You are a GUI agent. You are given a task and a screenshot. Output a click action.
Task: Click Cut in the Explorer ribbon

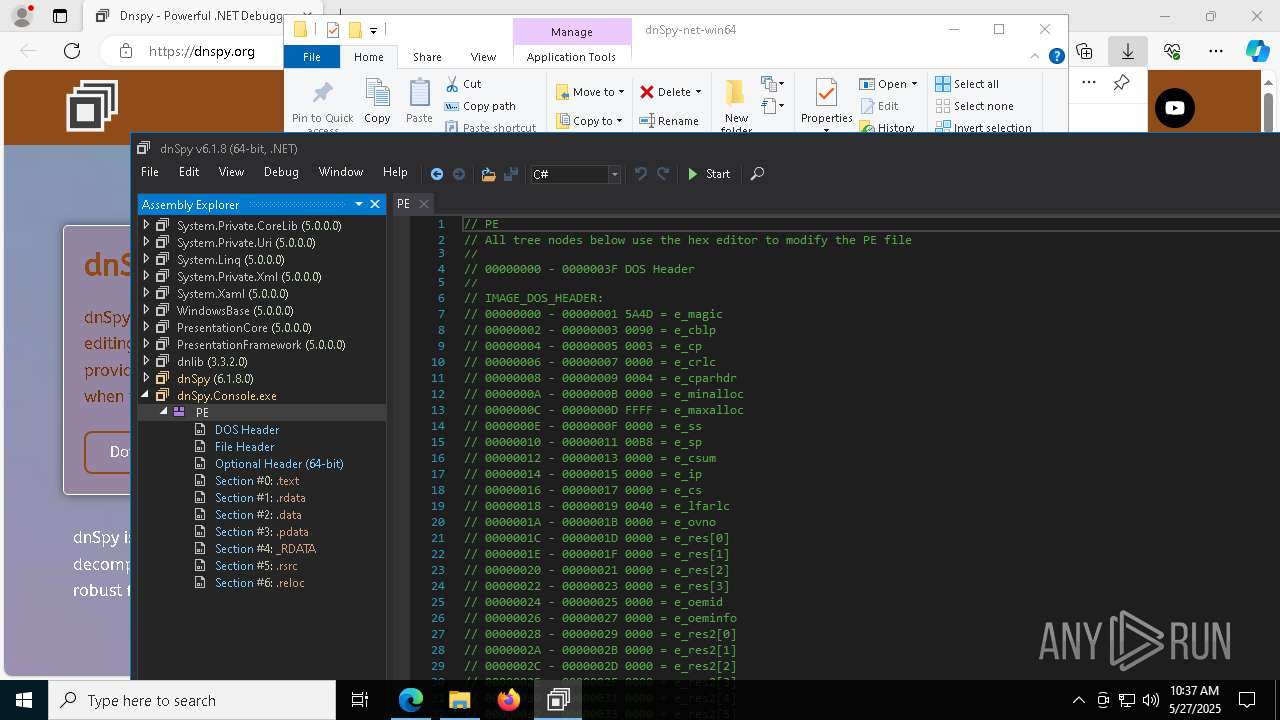pos(463,84)
